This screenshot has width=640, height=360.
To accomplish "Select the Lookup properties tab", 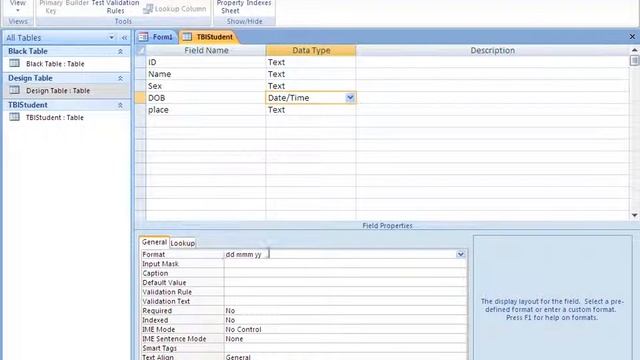I will (x=182, y=243).
